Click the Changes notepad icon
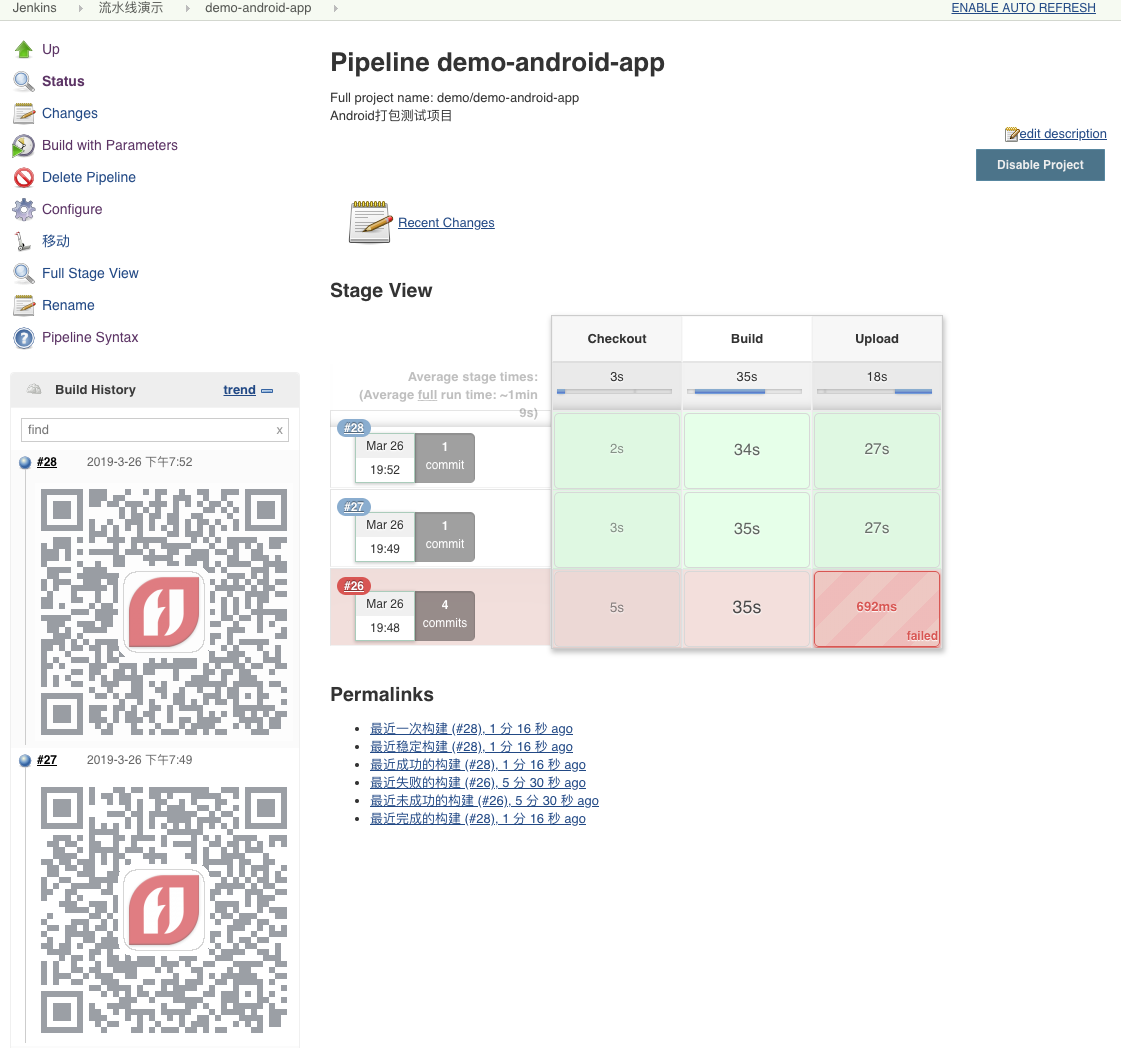Image resolution: width=1121 pixels, height=1048 pixels. (x=24, y=113)
